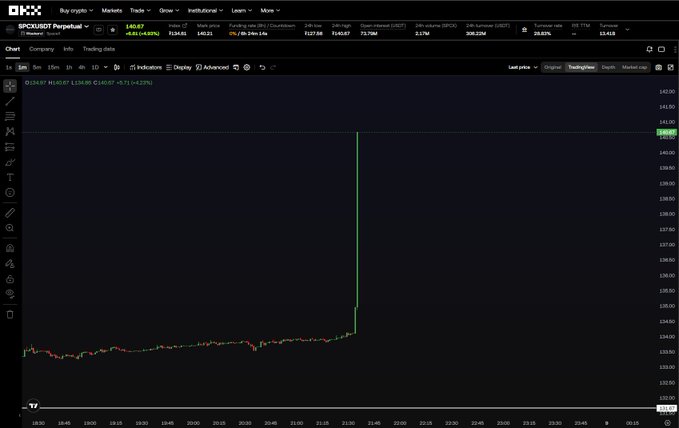This screenshot has width=679, height=428.
Task: Switch to 5m timeframe
Action: [x=37, y=67]
